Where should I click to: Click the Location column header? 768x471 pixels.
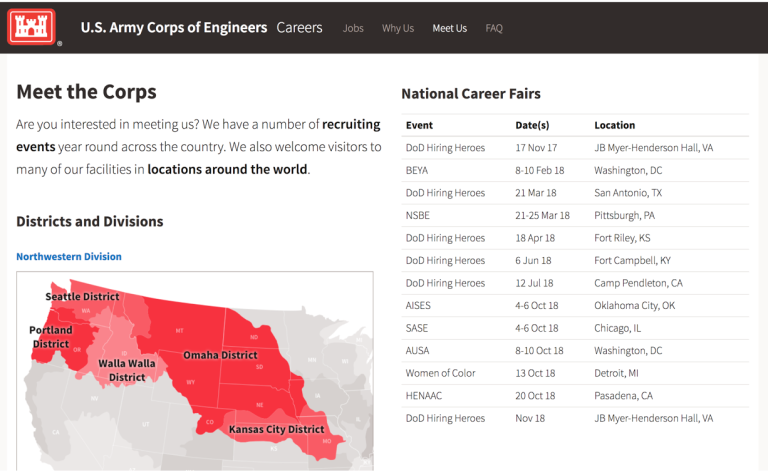[x=614, y=125]
